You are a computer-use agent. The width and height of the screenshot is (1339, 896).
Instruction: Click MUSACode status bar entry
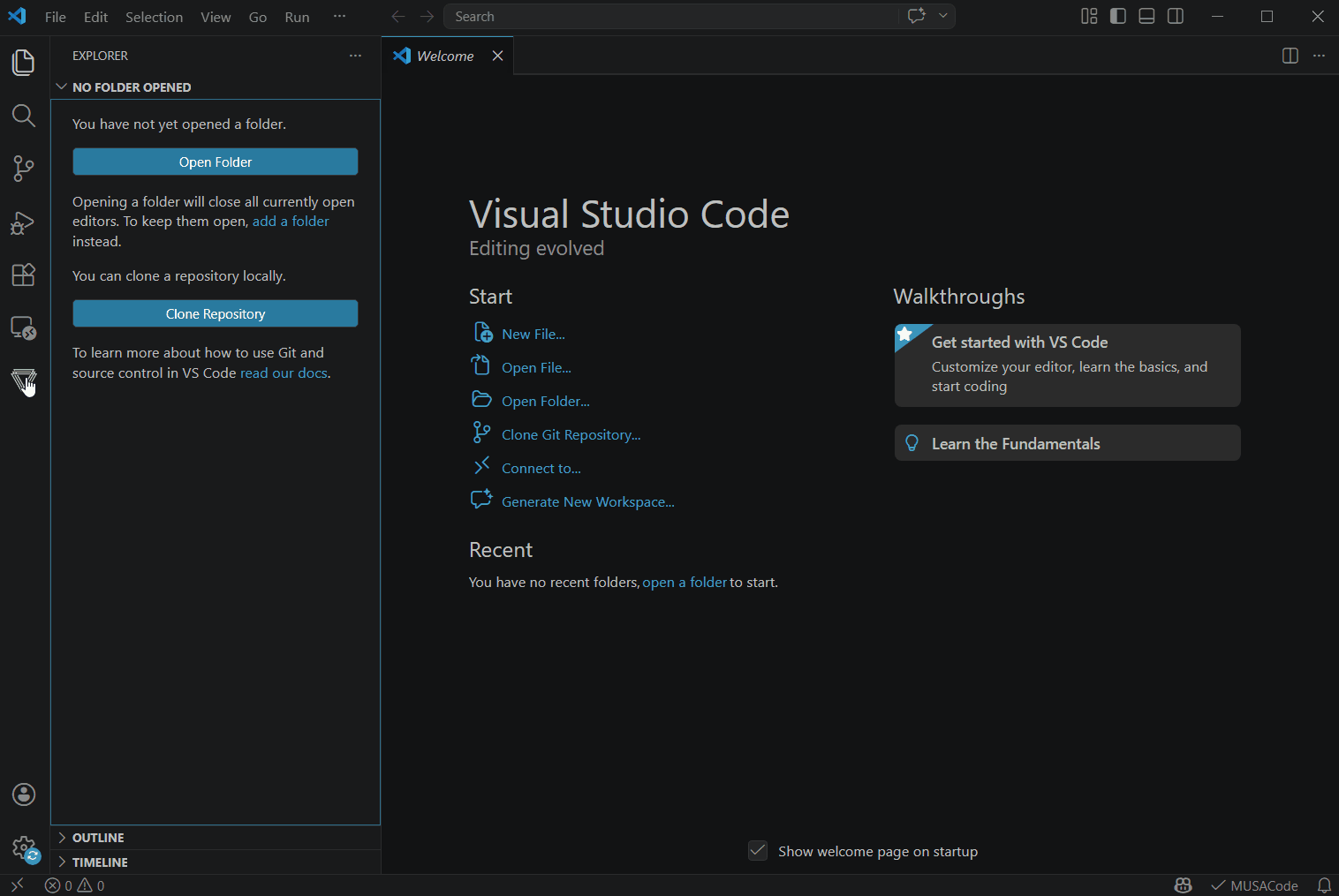coord(1254,885)
